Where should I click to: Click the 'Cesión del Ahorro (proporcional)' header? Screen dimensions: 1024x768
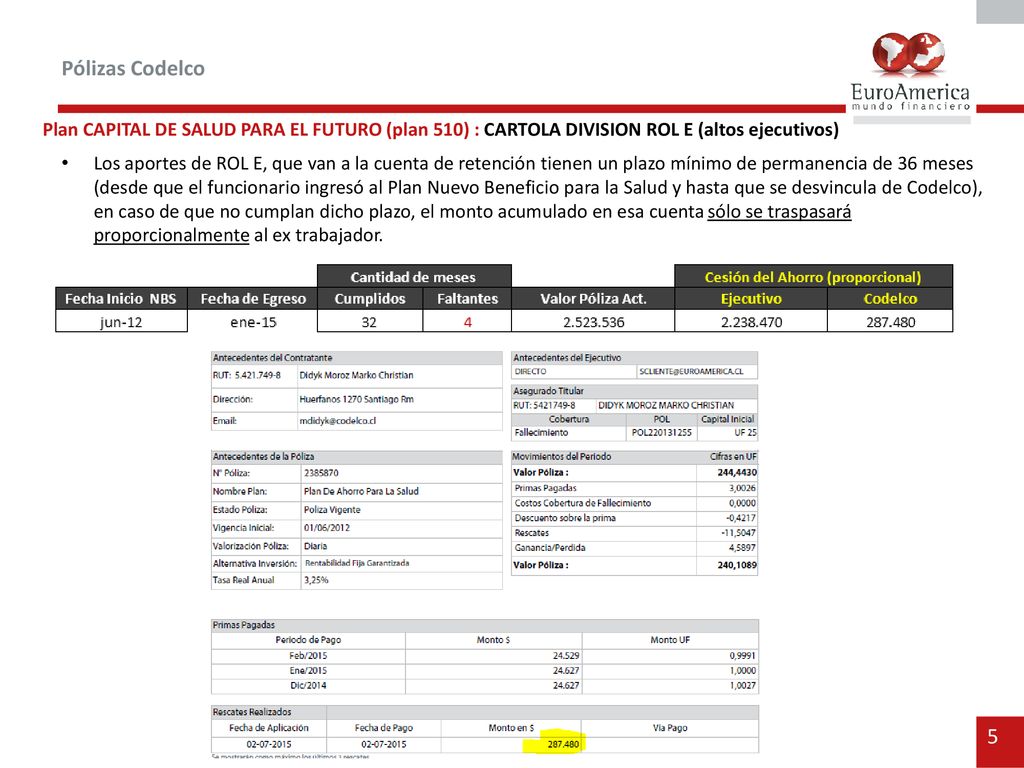(x=813, y=277)
